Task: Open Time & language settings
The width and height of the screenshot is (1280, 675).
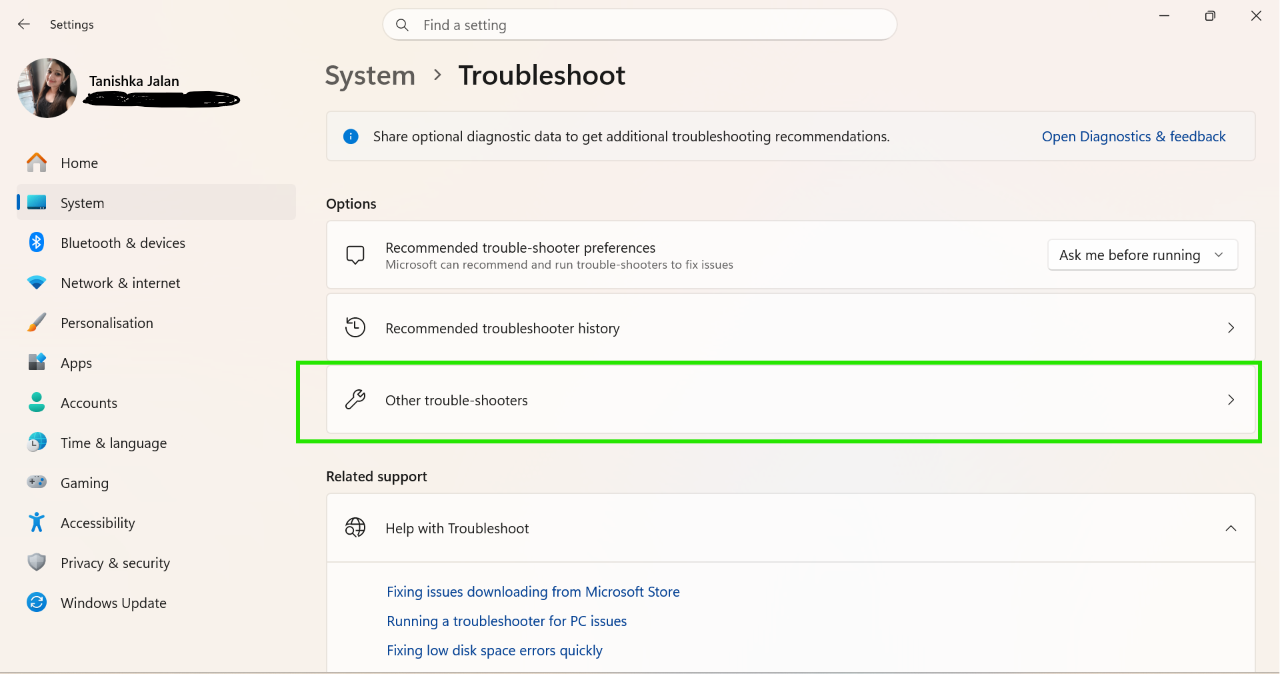Action: (x=156, y=443)
